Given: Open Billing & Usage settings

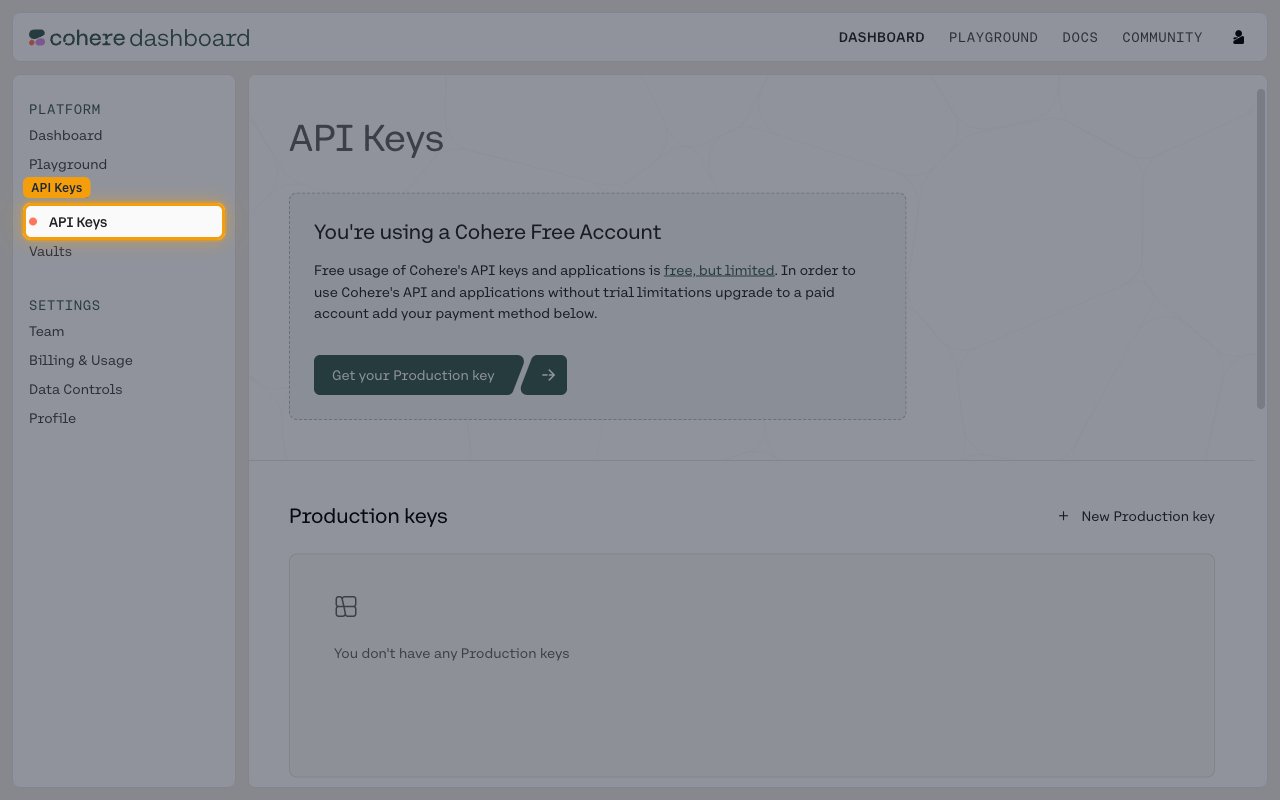Looking at the screenshot, I should pyautogui.click(x=81, y=360).
